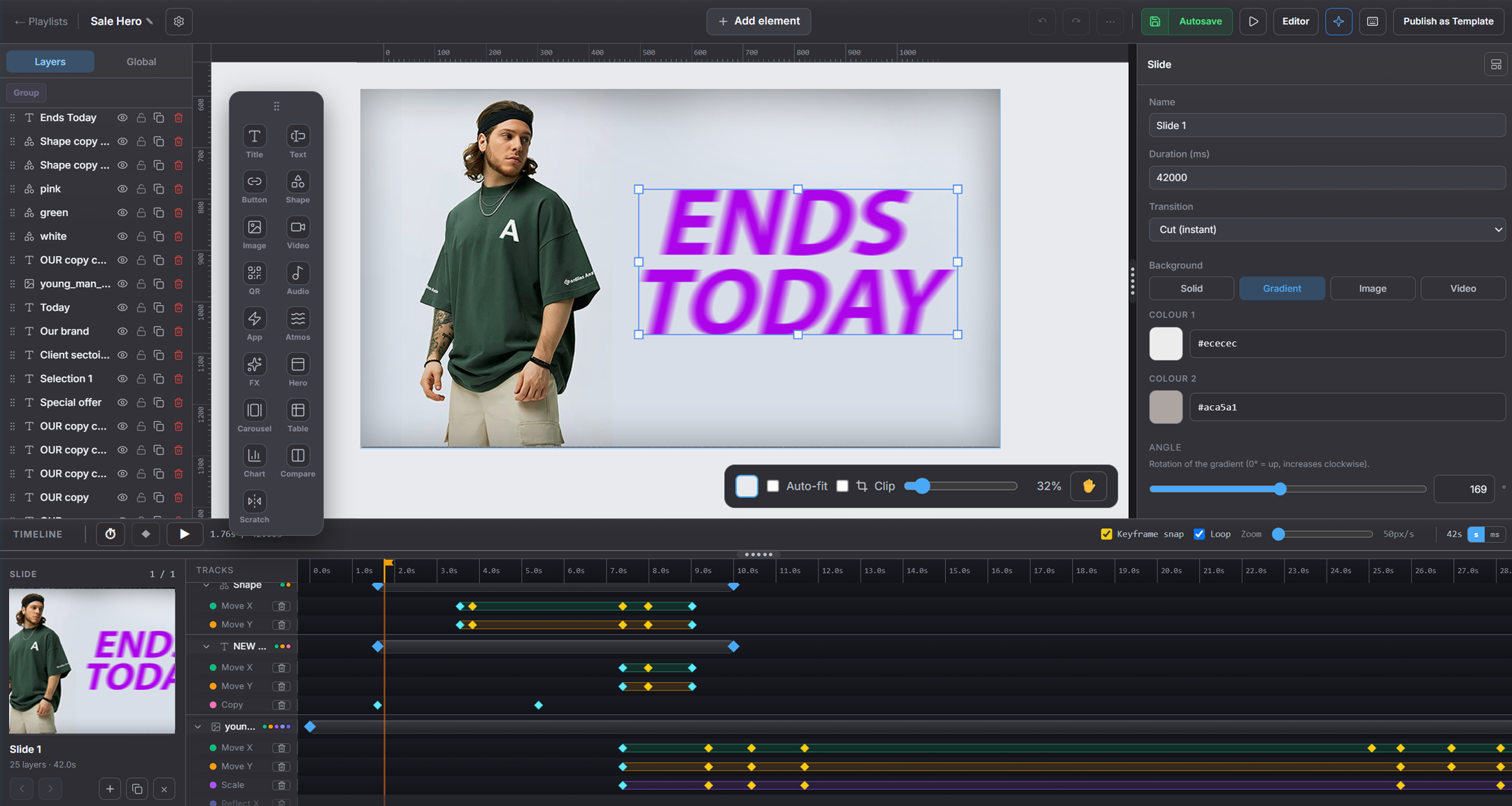Add a QR code element
This screenshot has width=1512, height=806.
254,278
